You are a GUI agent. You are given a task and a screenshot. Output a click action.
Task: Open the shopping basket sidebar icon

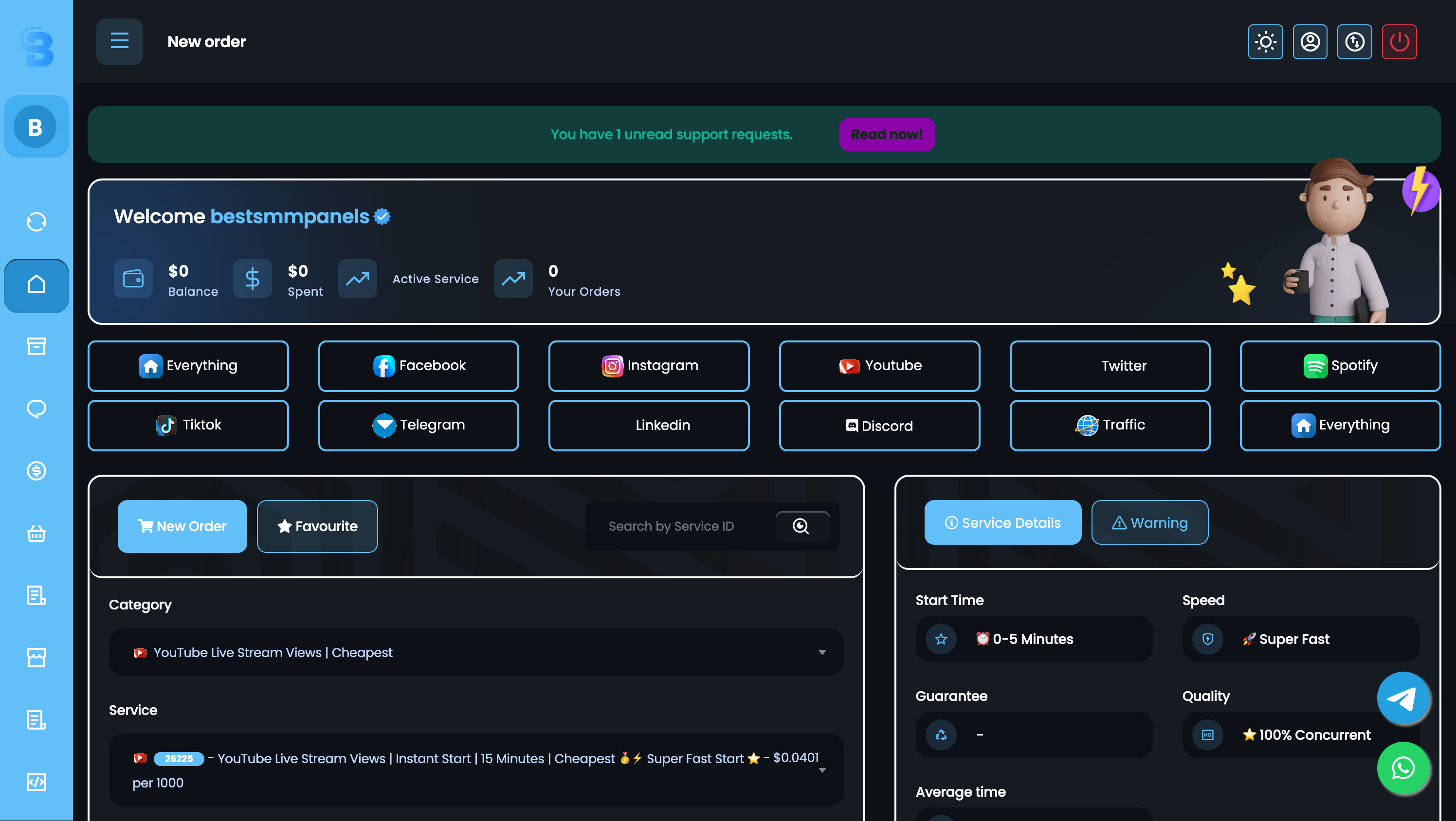click(x=36, y=533)
